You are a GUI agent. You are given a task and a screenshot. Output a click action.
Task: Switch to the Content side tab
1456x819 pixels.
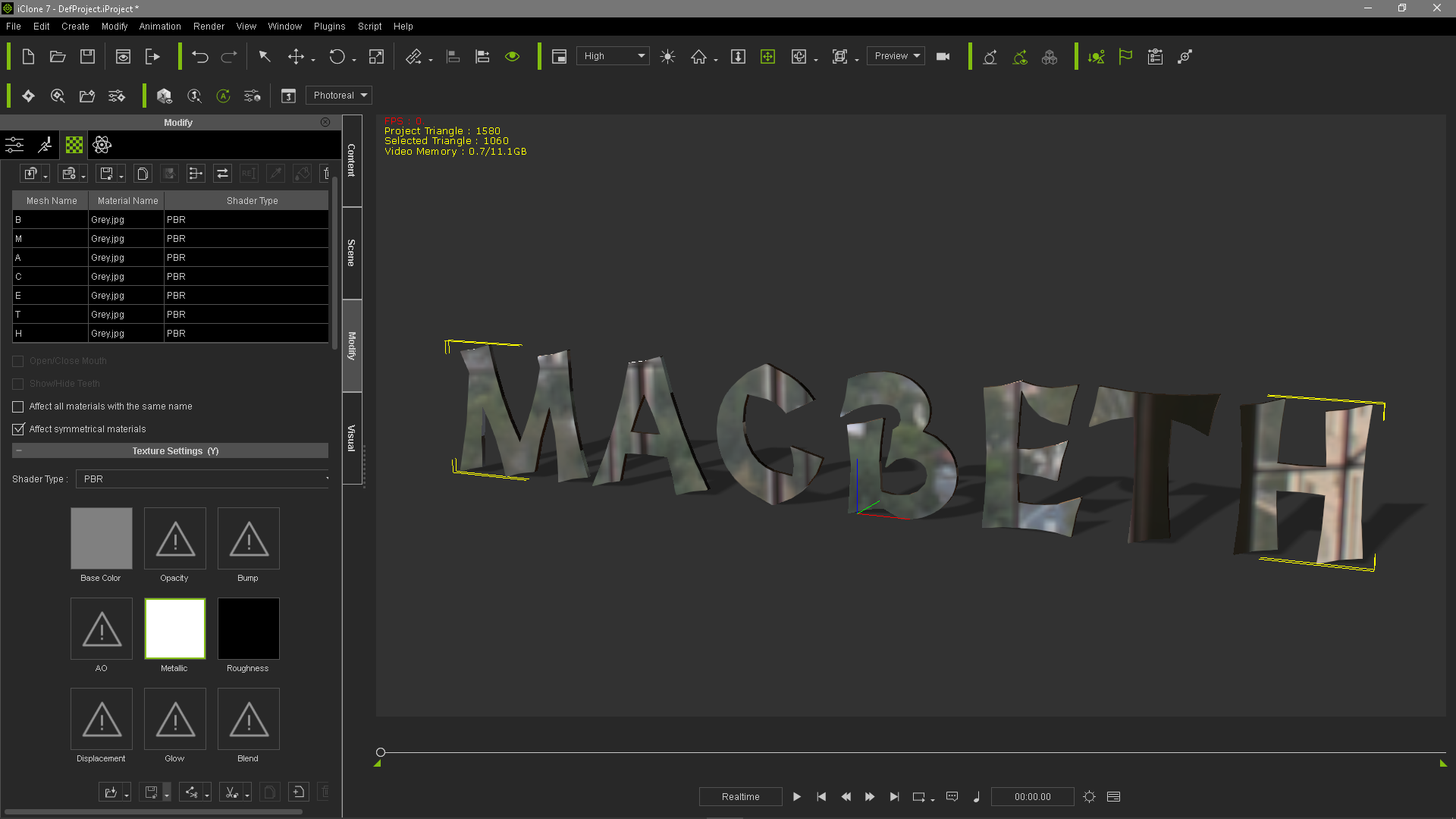point(352,160)
